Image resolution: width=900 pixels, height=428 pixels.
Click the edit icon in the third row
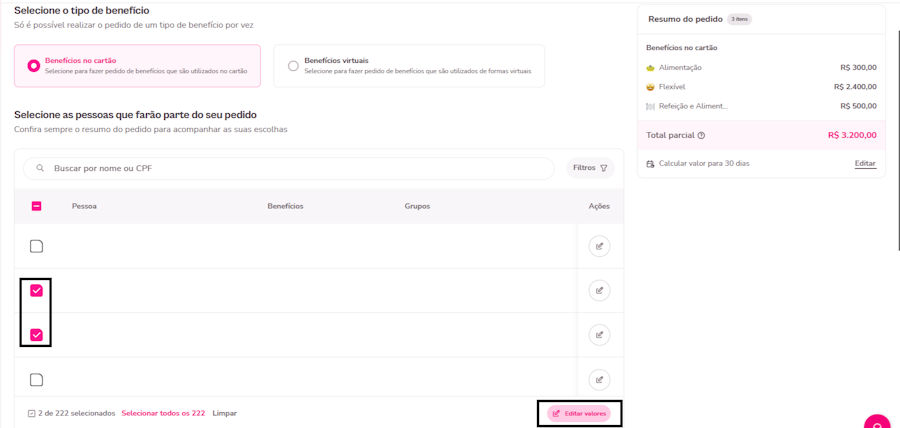coord(599,335)
